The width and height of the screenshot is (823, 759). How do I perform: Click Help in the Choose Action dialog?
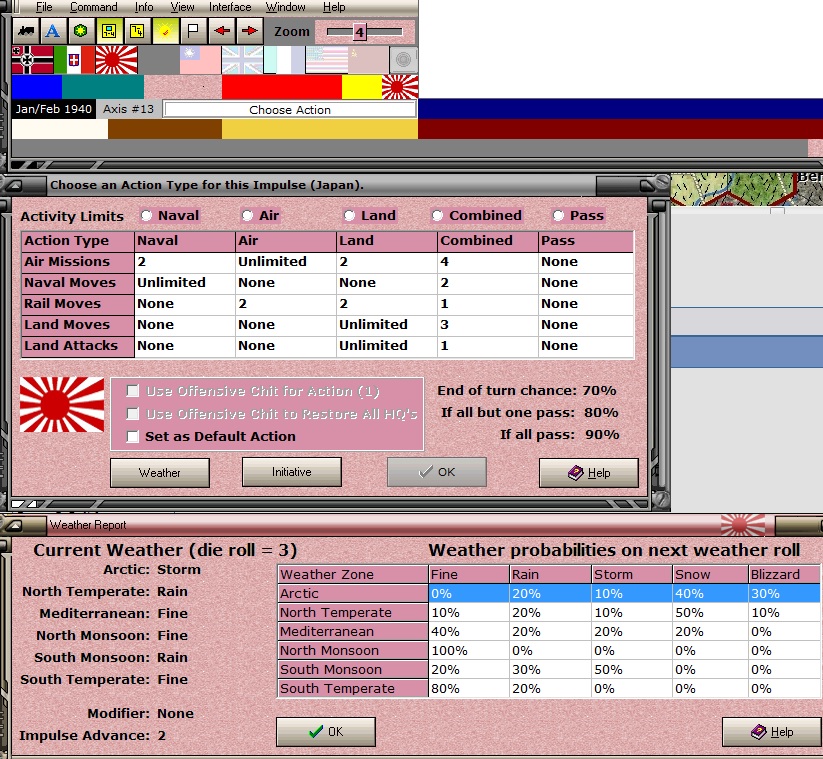tap(588, 473)
